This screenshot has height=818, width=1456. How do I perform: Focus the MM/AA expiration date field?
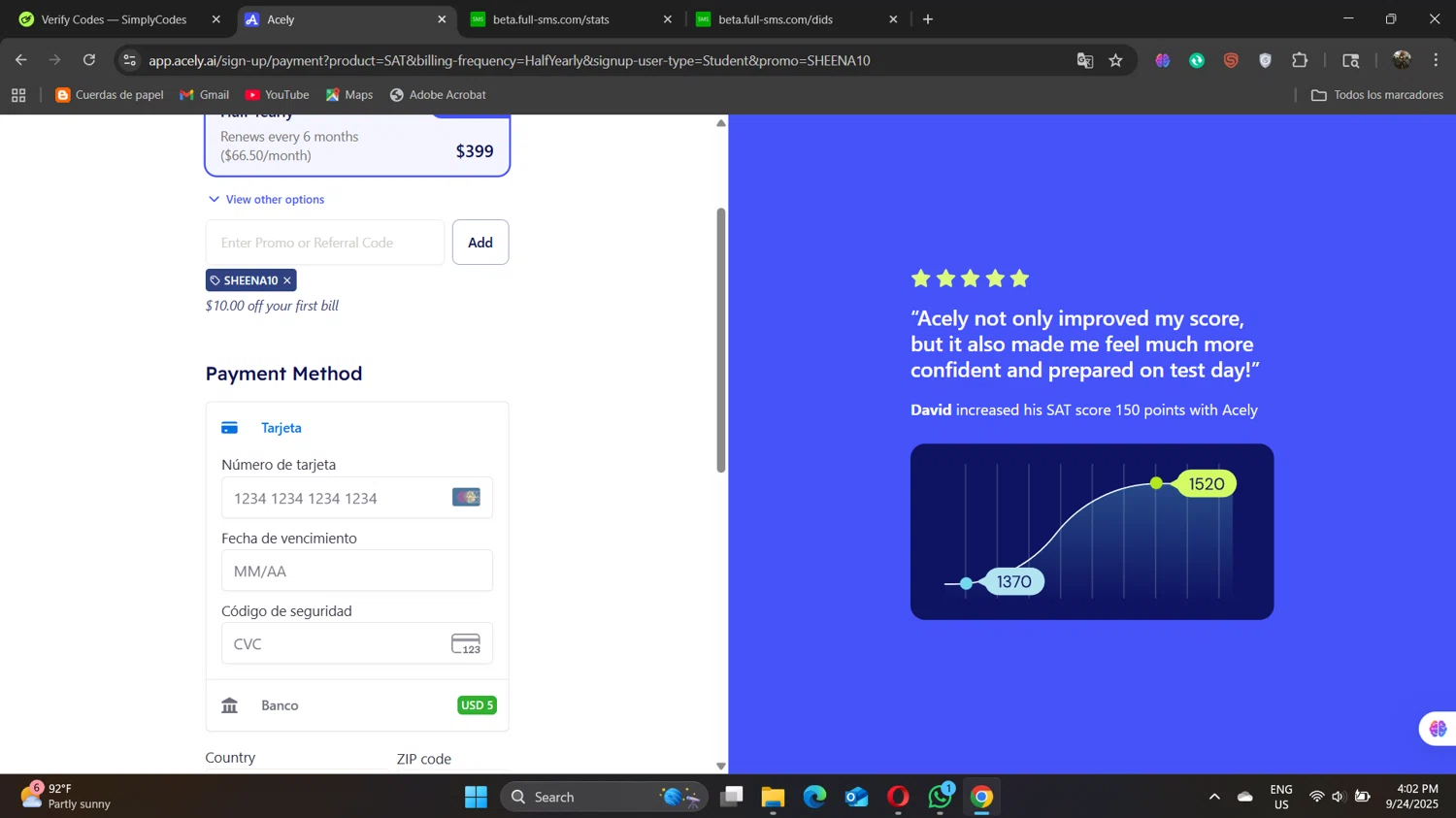pos(357,571)
